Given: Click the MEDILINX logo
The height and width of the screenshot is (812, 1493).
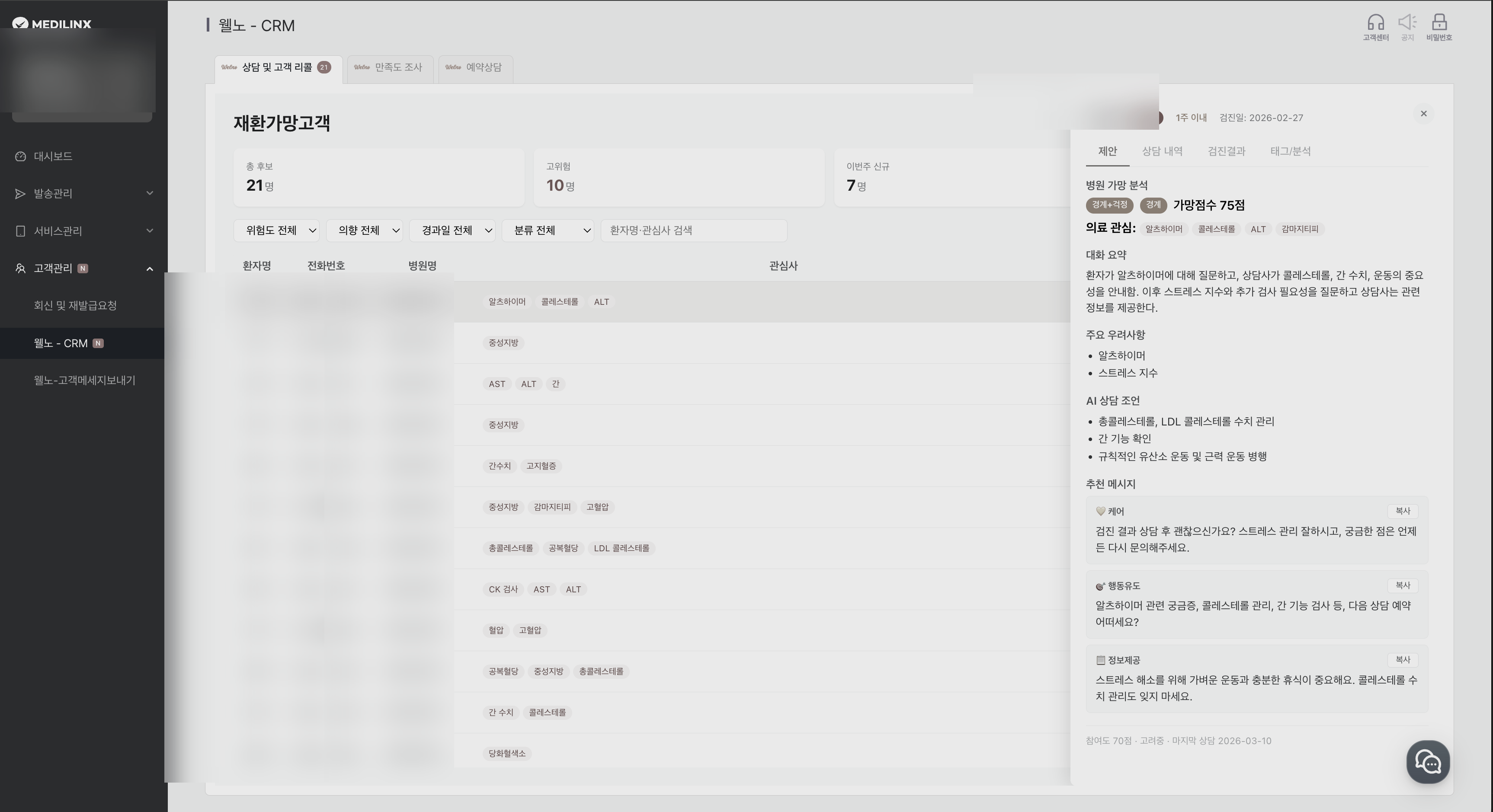Looking at the screenshot, I should 52,24.
